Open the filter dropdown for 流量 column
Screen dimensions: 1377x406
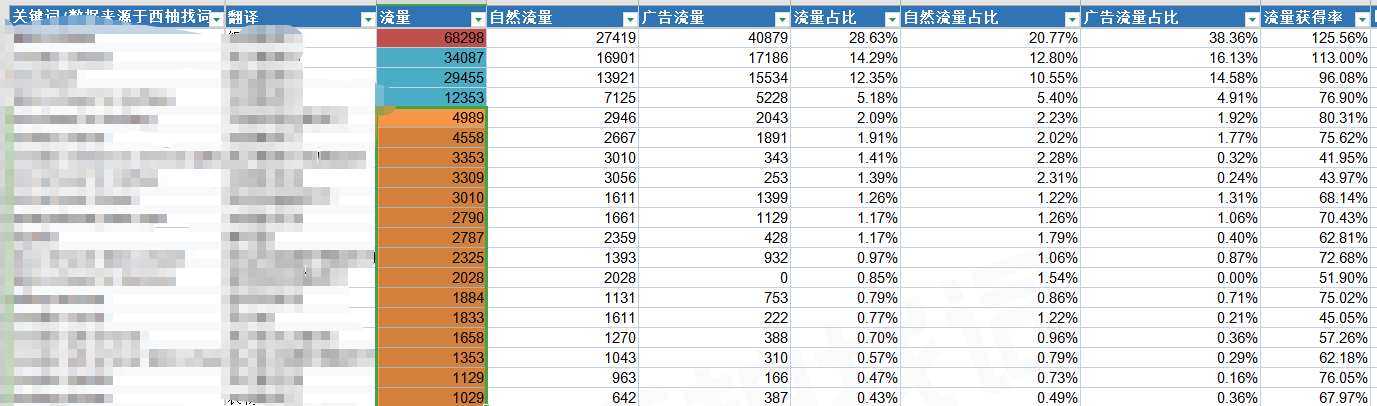click(x=477, y=19)
